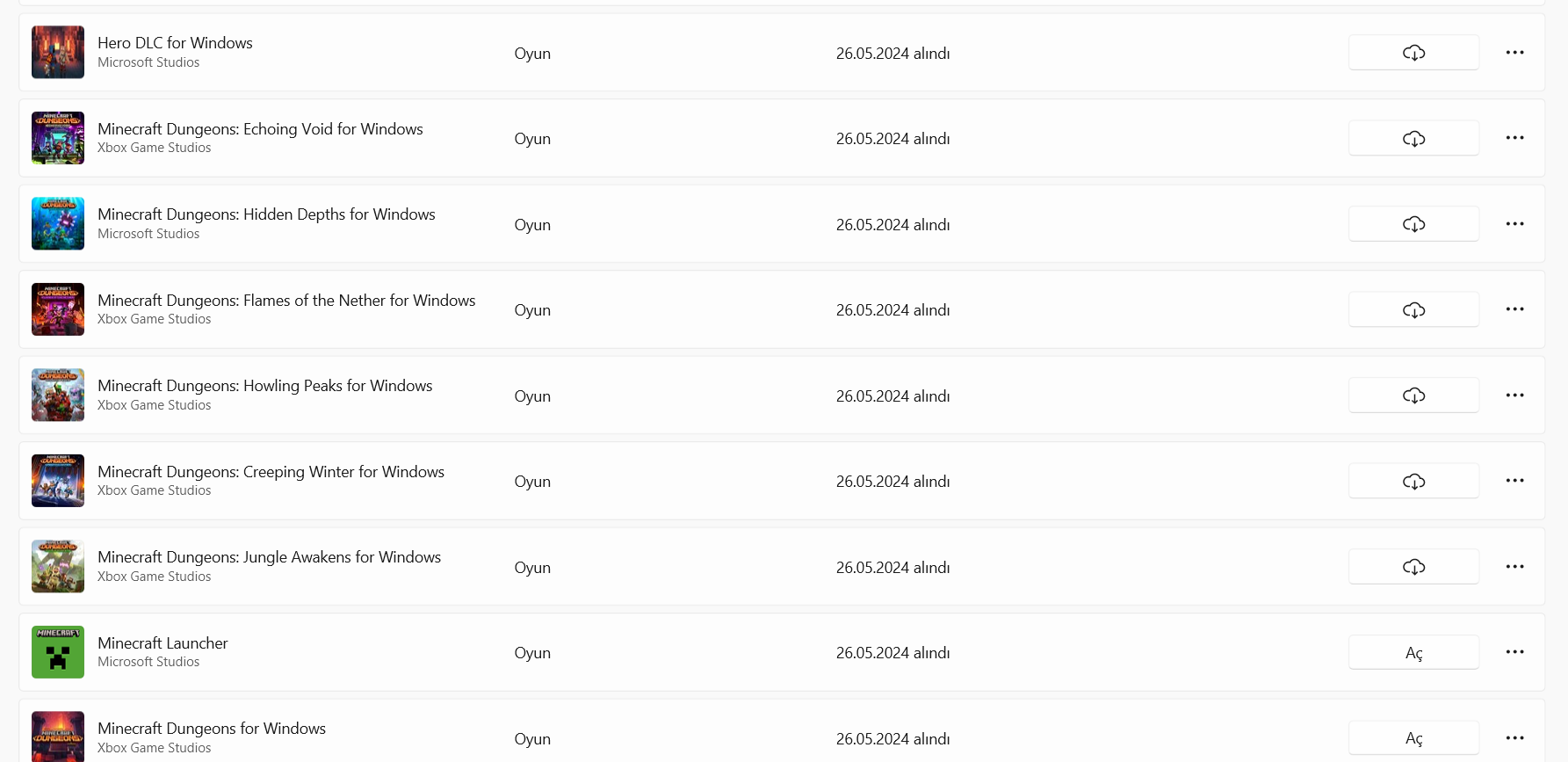The image size is (1568, 762).
Task: Open ellipsis menu for Jungle Awakens
Action: coord(1514,567)
